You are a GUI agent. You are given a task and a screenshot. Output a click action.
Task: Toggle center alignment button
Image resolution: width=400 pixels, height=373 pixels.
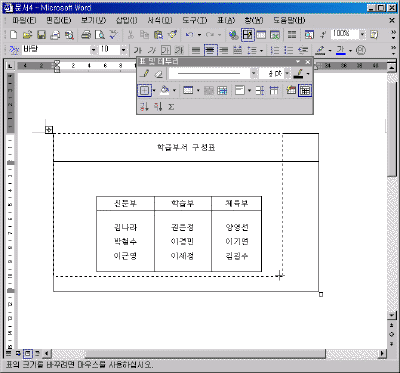[210, 50]
